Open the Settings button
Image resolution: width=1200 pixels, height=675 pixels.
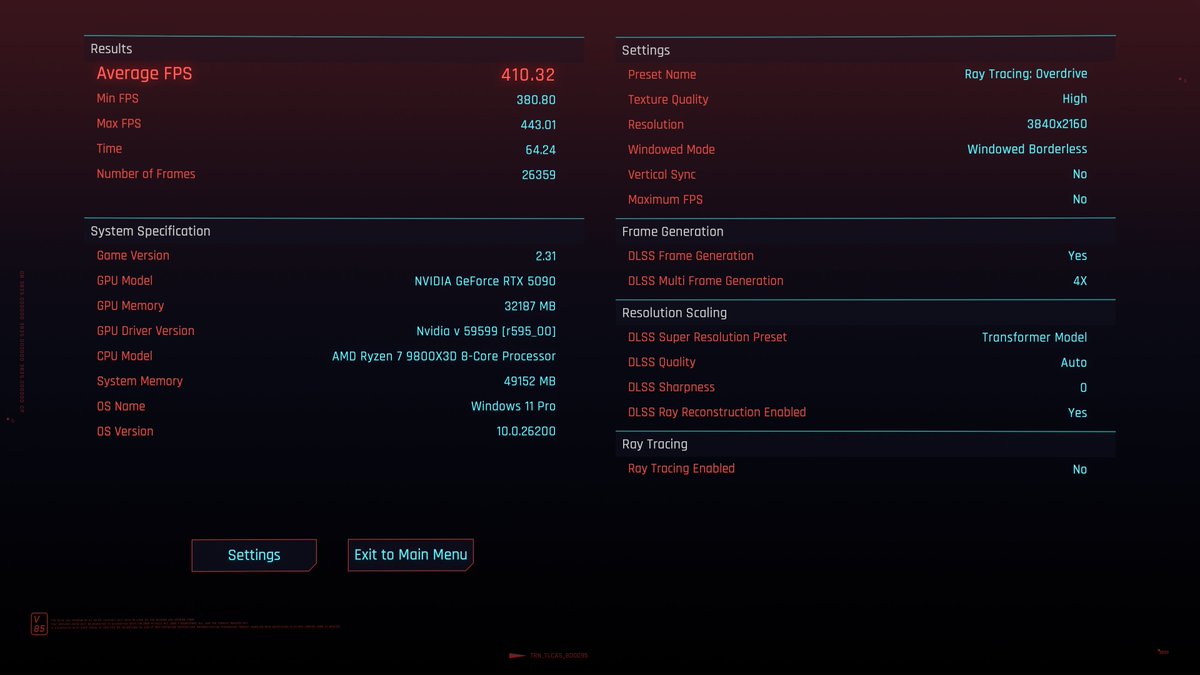click(x=254, y=555)
